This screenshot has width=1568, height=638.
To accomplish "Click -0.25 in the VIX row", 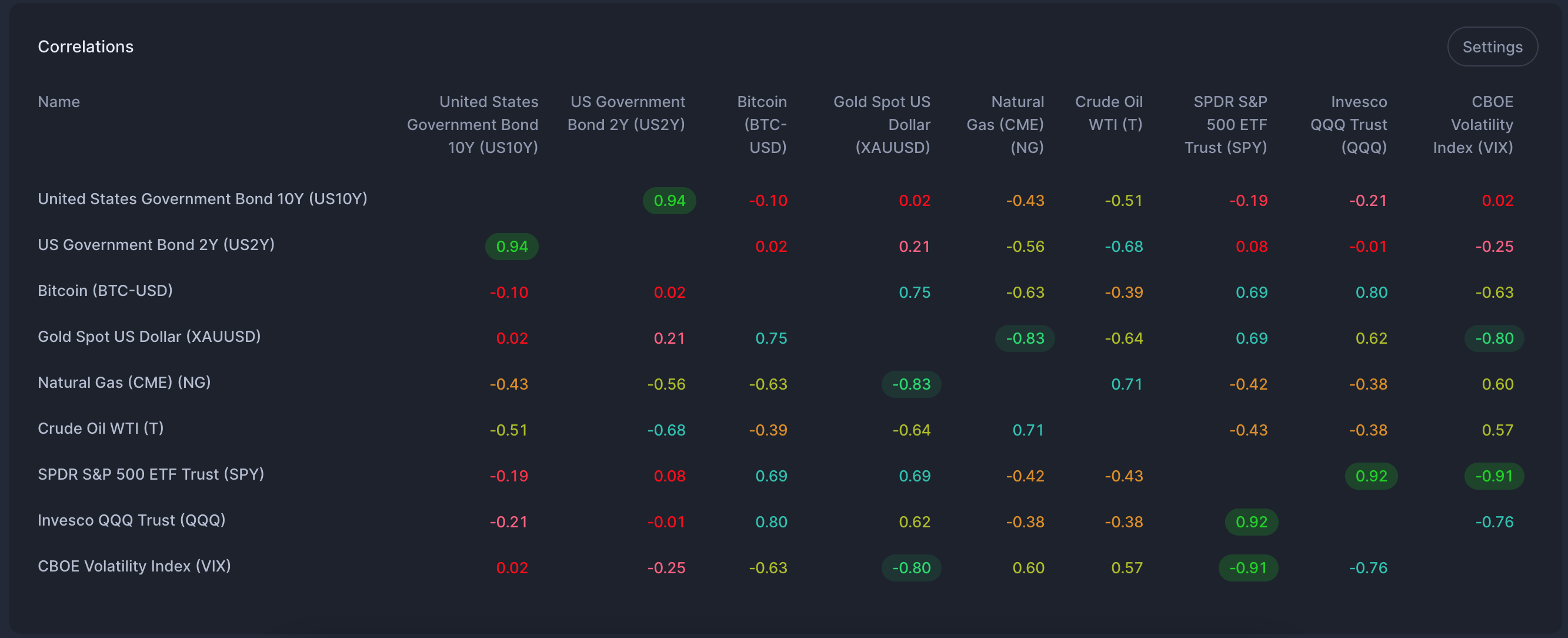I will click(x=666, y=568).
